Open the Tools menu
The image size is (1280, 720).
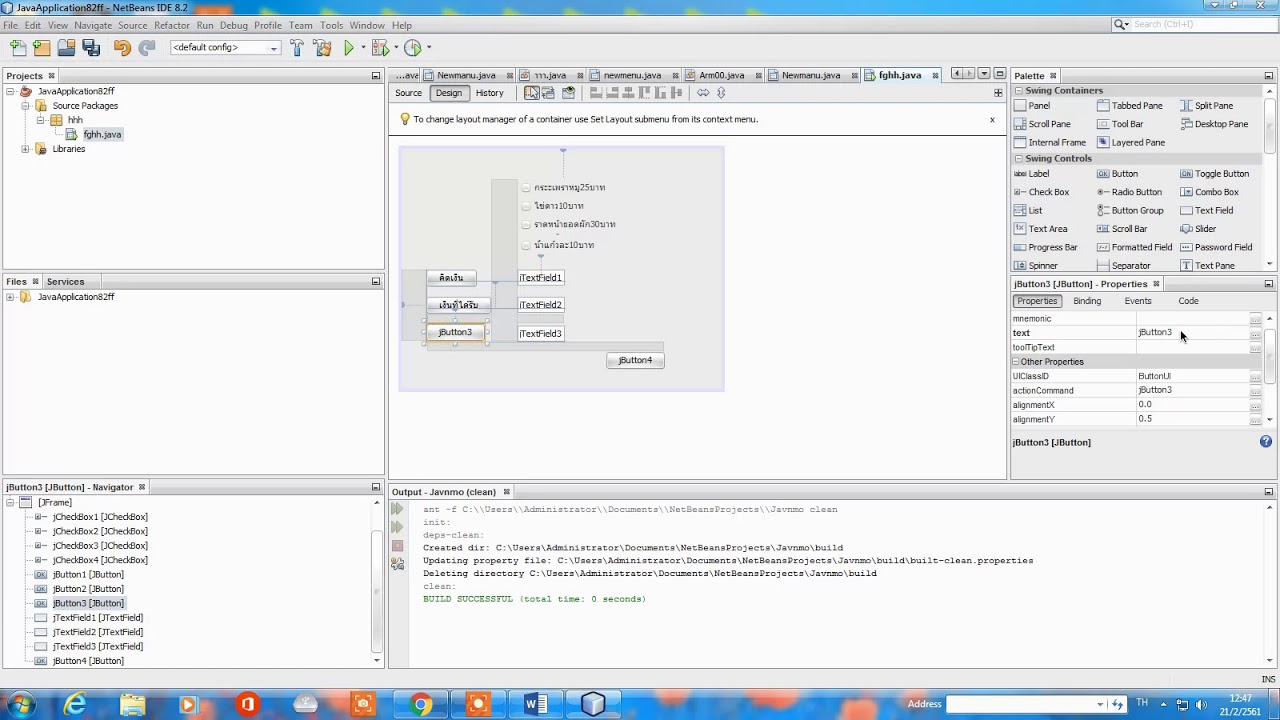click(331, 25)
